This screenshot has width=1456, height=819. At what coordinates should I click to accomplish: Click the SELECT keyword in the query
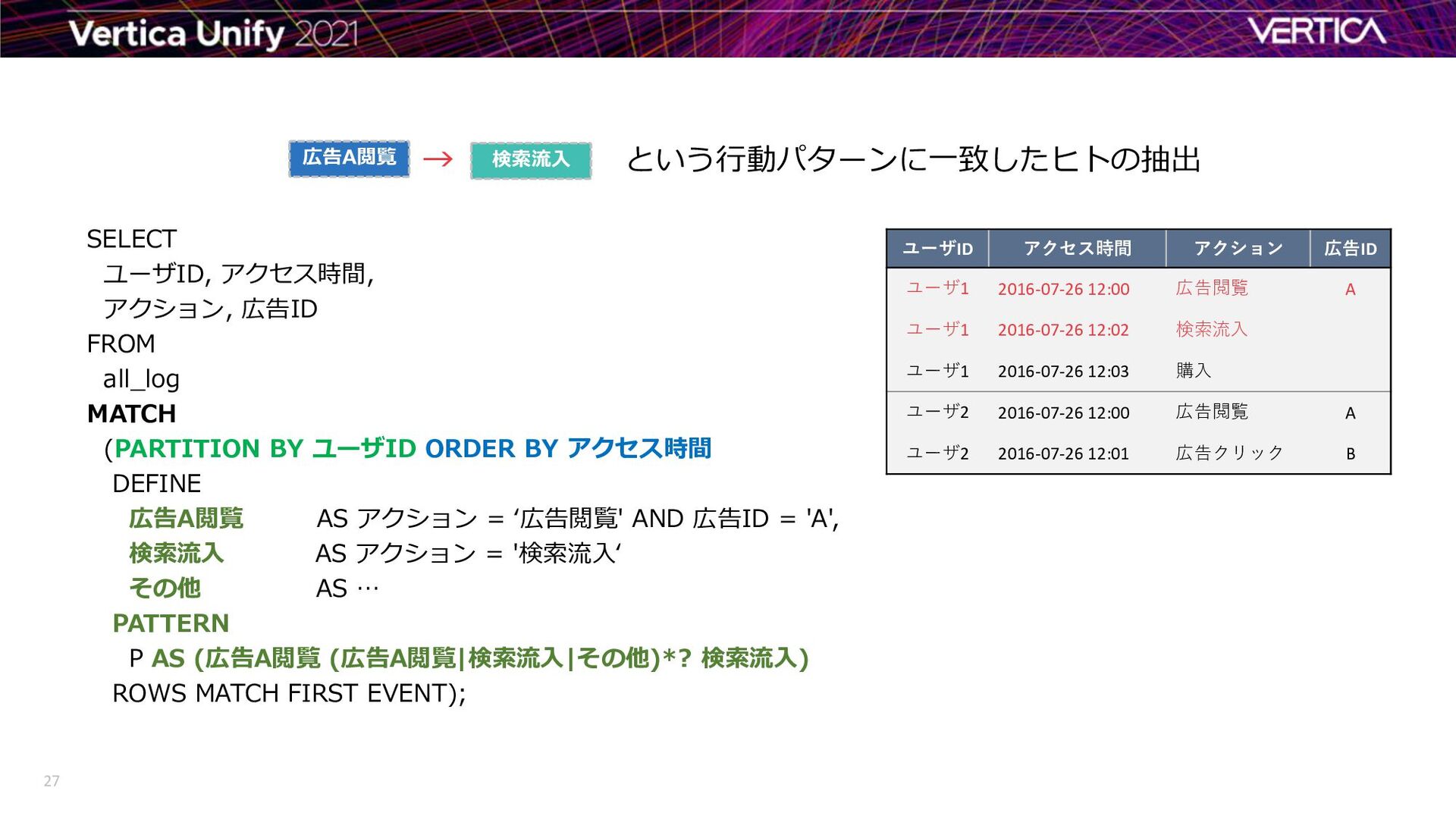[x=131, y=239]
